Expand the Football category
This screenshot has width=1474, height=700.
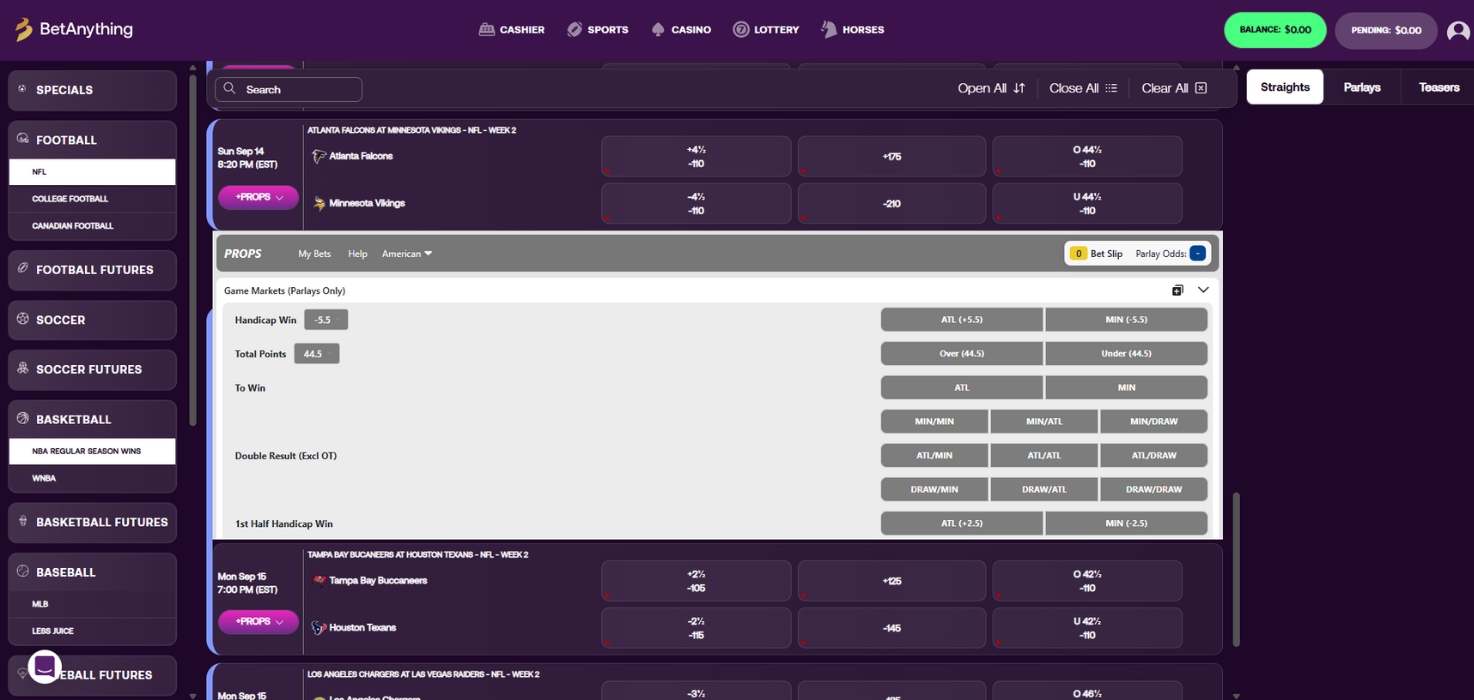(x=92, y=140)
